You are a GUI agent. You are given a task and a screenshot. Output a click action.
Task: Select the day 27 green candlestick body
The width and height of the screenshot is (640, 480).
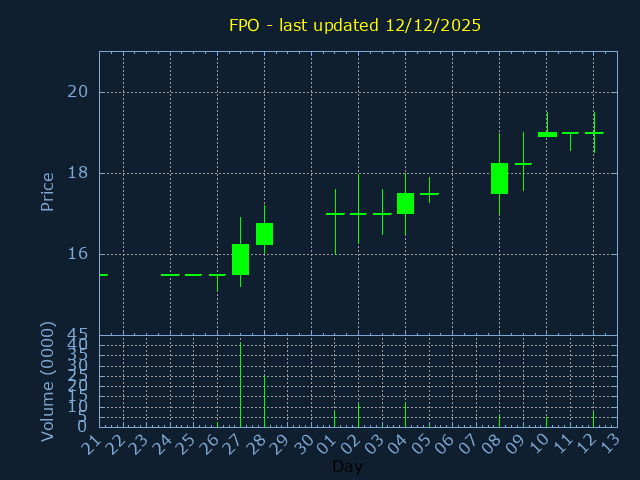(240, 259)
